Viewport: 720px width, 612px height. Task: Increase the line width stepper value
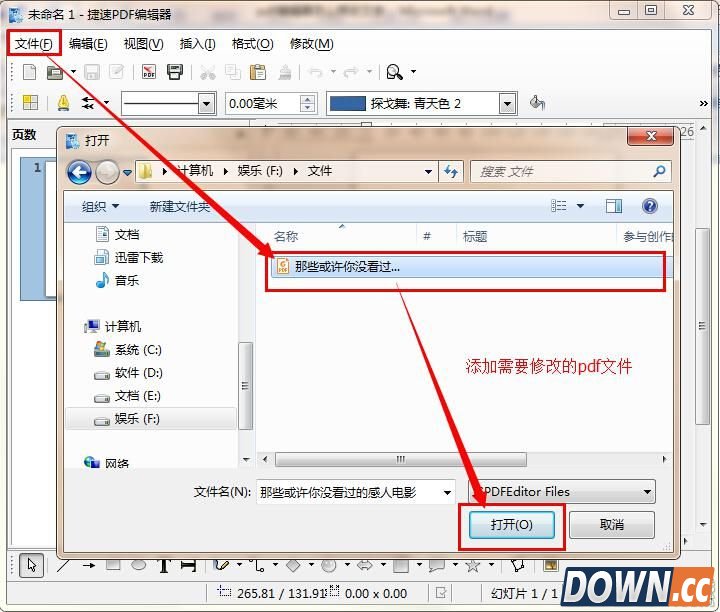point(308,98)
